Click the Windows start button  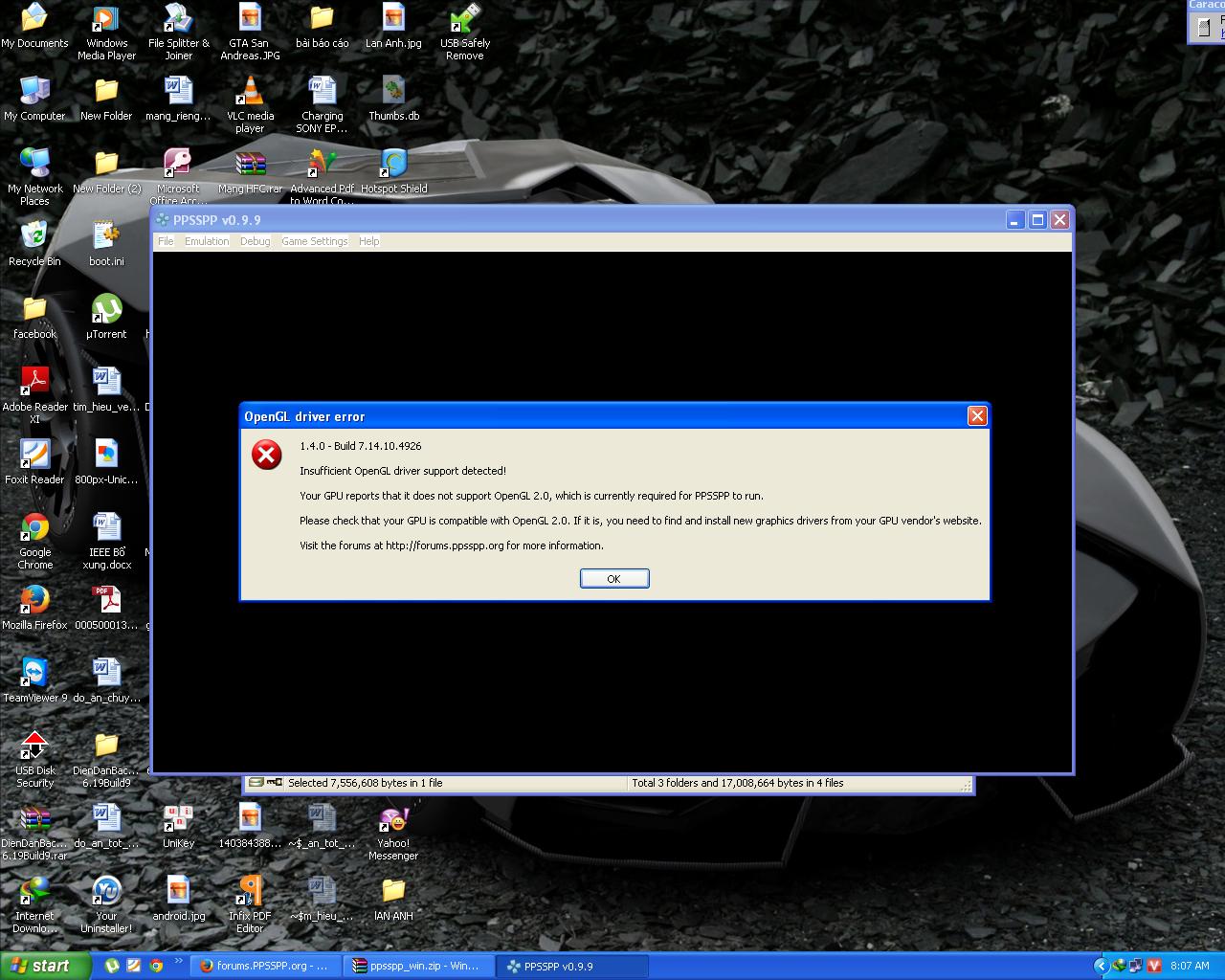[x=45, y=966]
